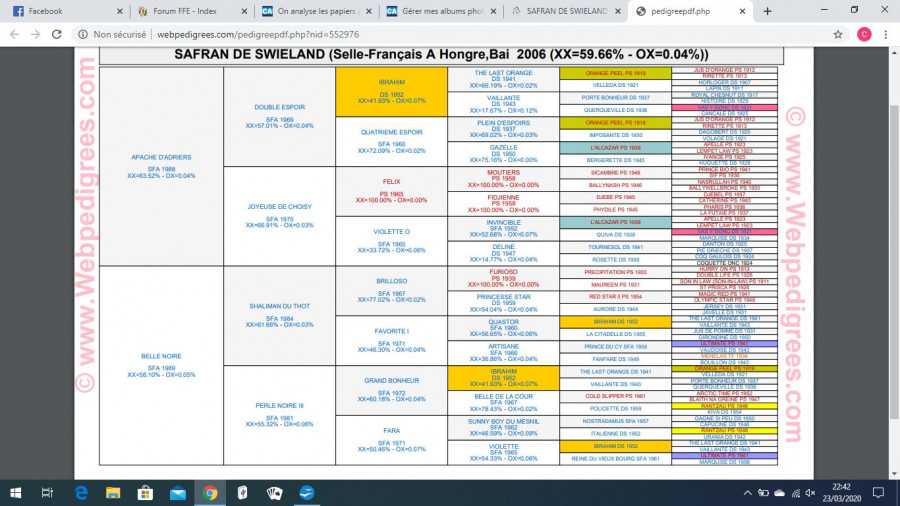Close the Facebook tab
Viewport: 900px width, 506px height.
119,11
